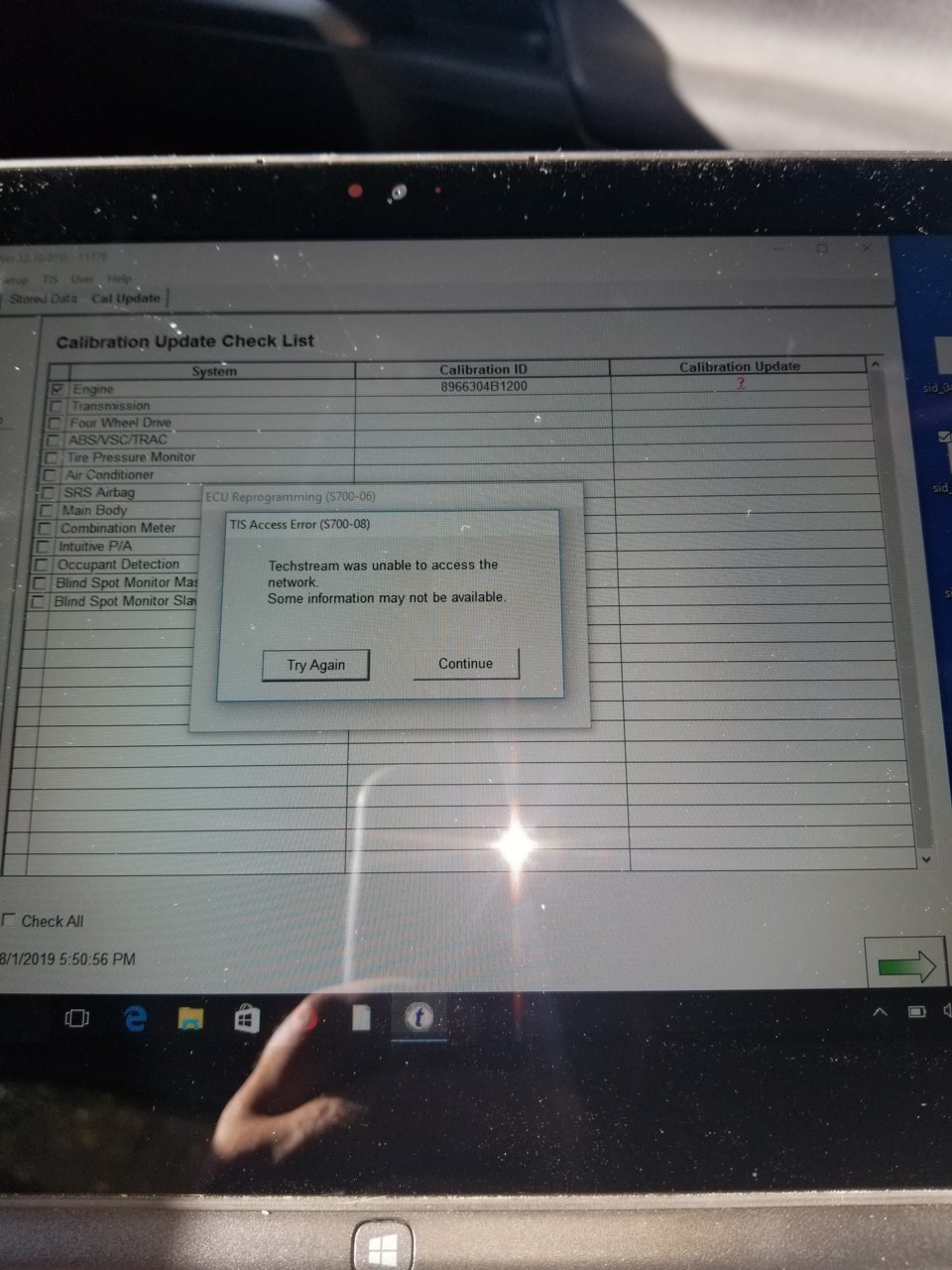Enable the Occupant Detection checkbox
Image resolution: width=952 pixels, height=1270 pixels.
click(42, 565)
